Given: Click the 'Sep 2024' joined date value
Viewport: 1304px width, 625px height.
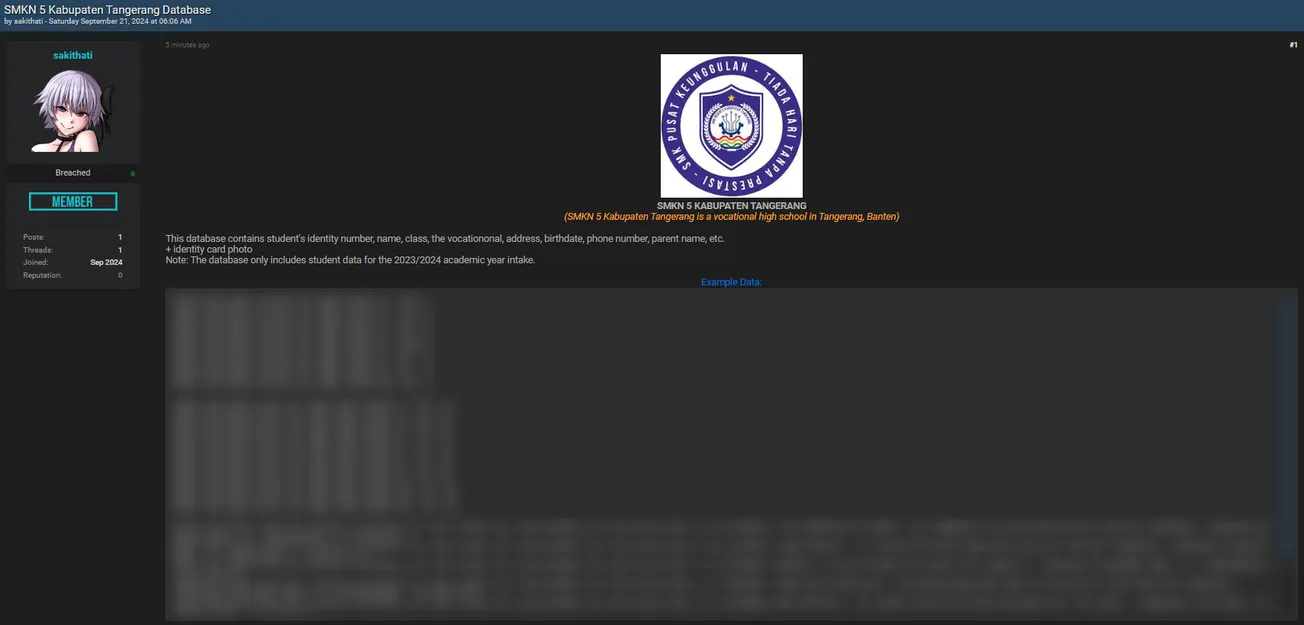Looking at the screenshot, I should pos(106,262).
